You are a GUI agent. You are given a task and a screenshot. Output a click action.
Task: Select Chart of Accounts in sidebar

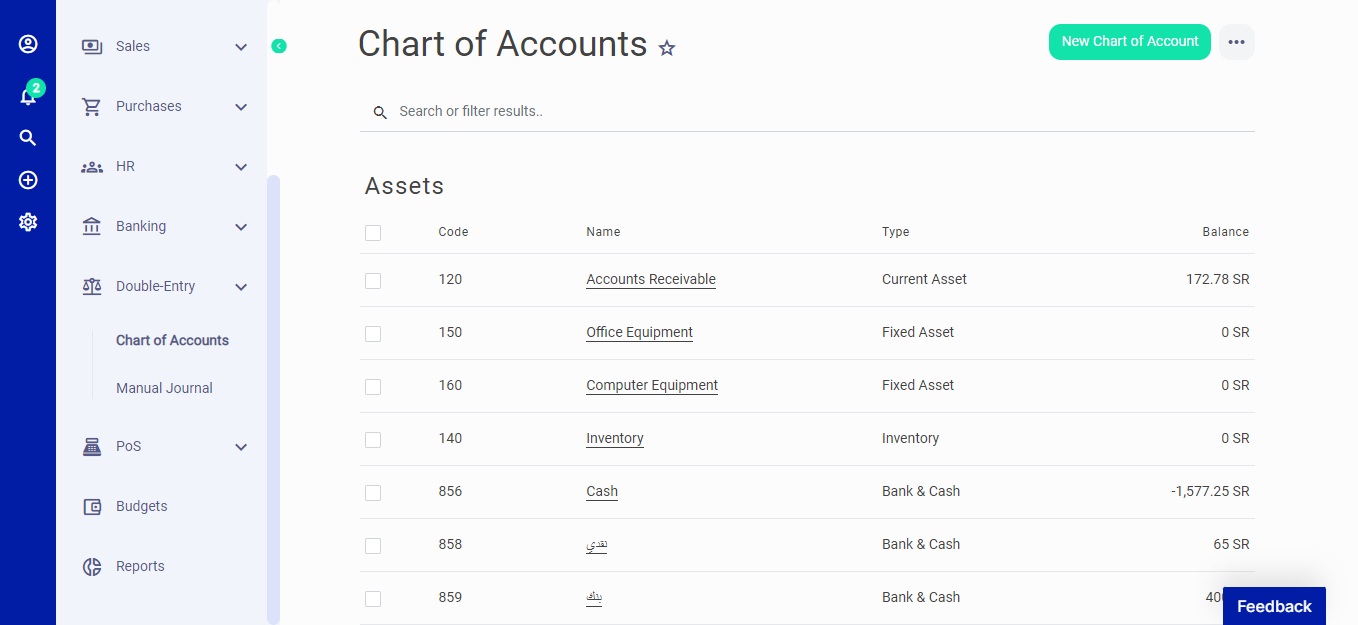pos(171,340)
